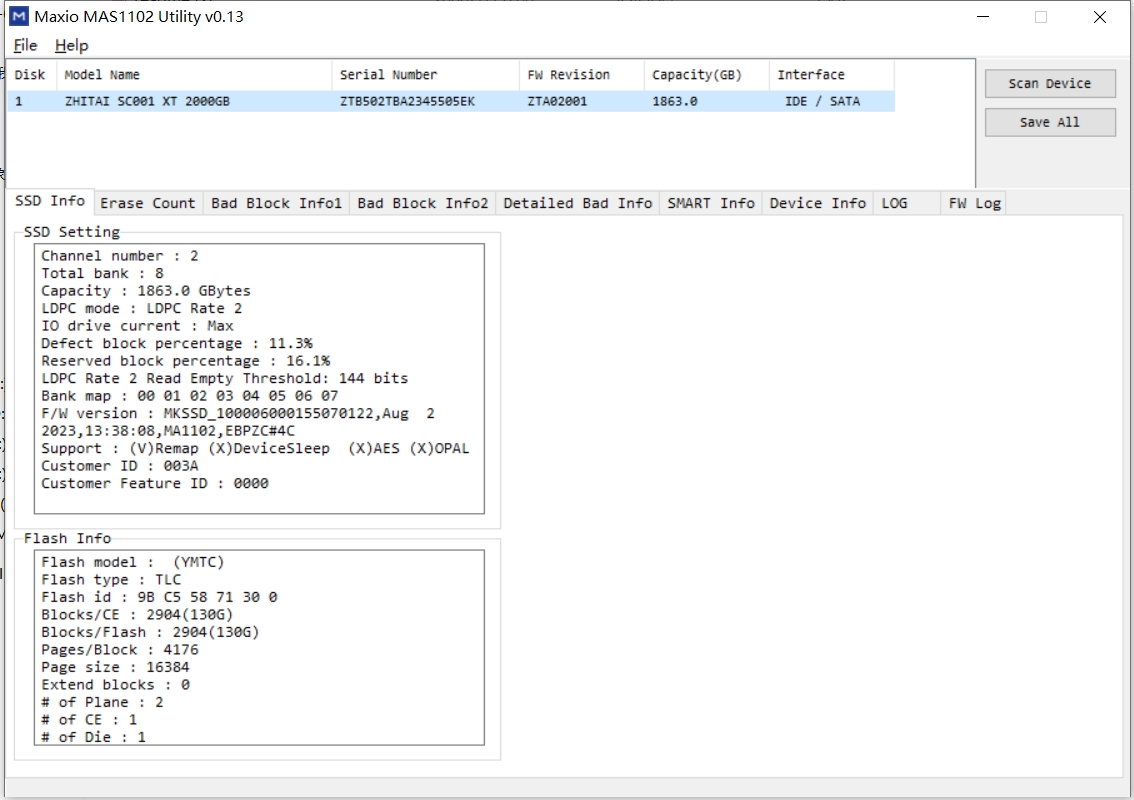Click the Disk column header

(30, 75)
